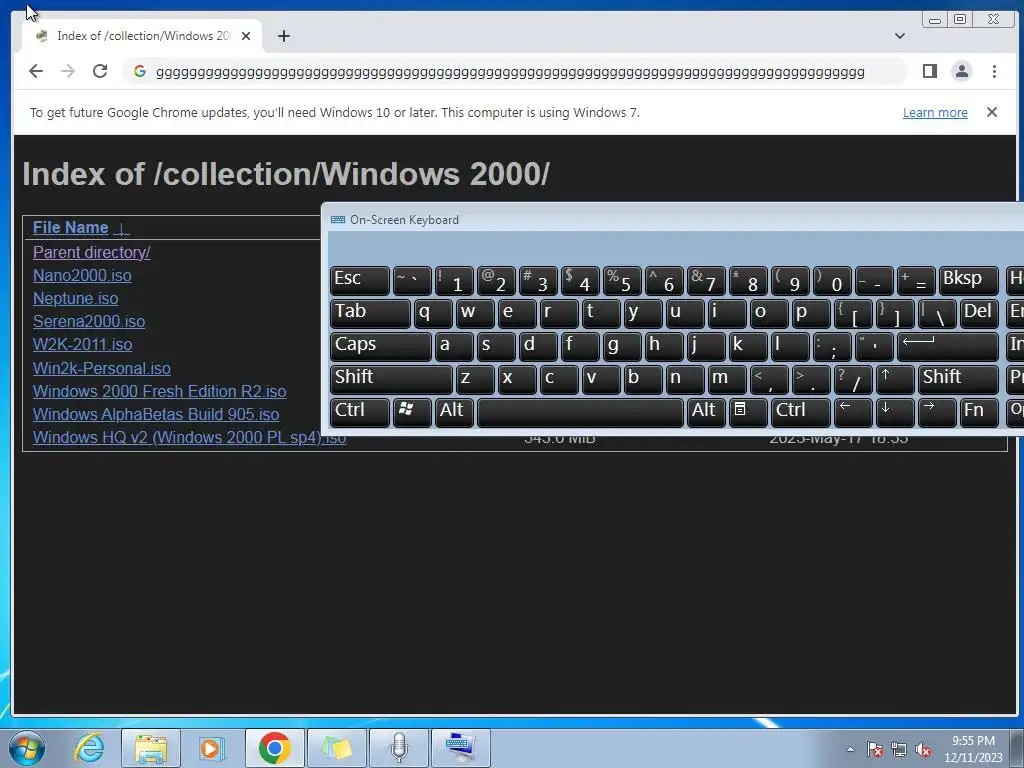Reload the page in Chrome
Screen dimensions: 1024x768
100,71
